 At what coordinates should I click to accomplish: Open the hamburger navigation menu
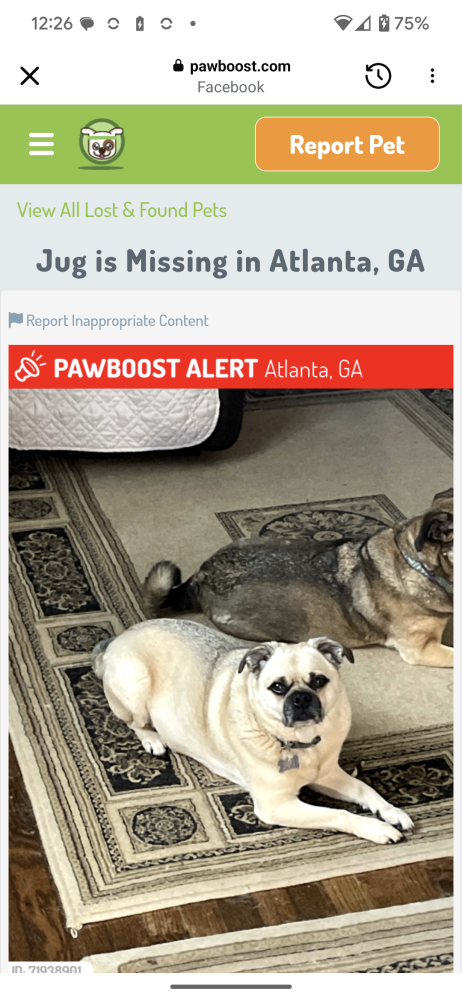tap(41, 144)
